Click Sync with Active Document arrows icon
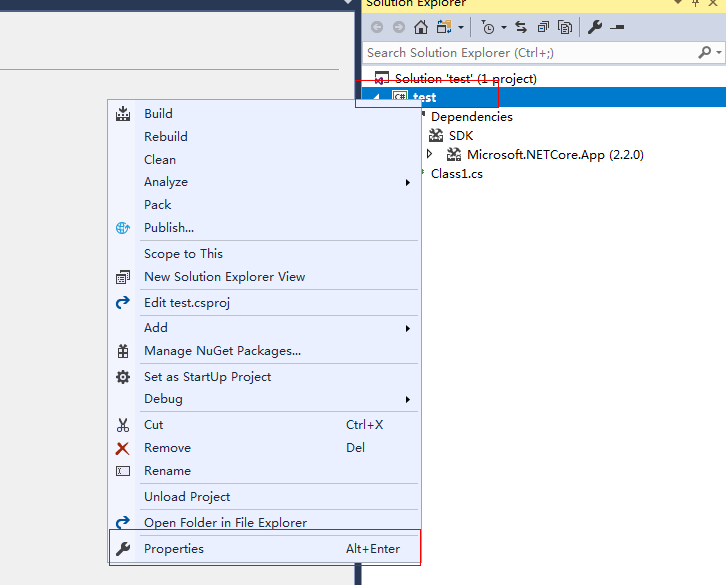The width and height of the screenshot is (726, 585). (x=521, y=27)
